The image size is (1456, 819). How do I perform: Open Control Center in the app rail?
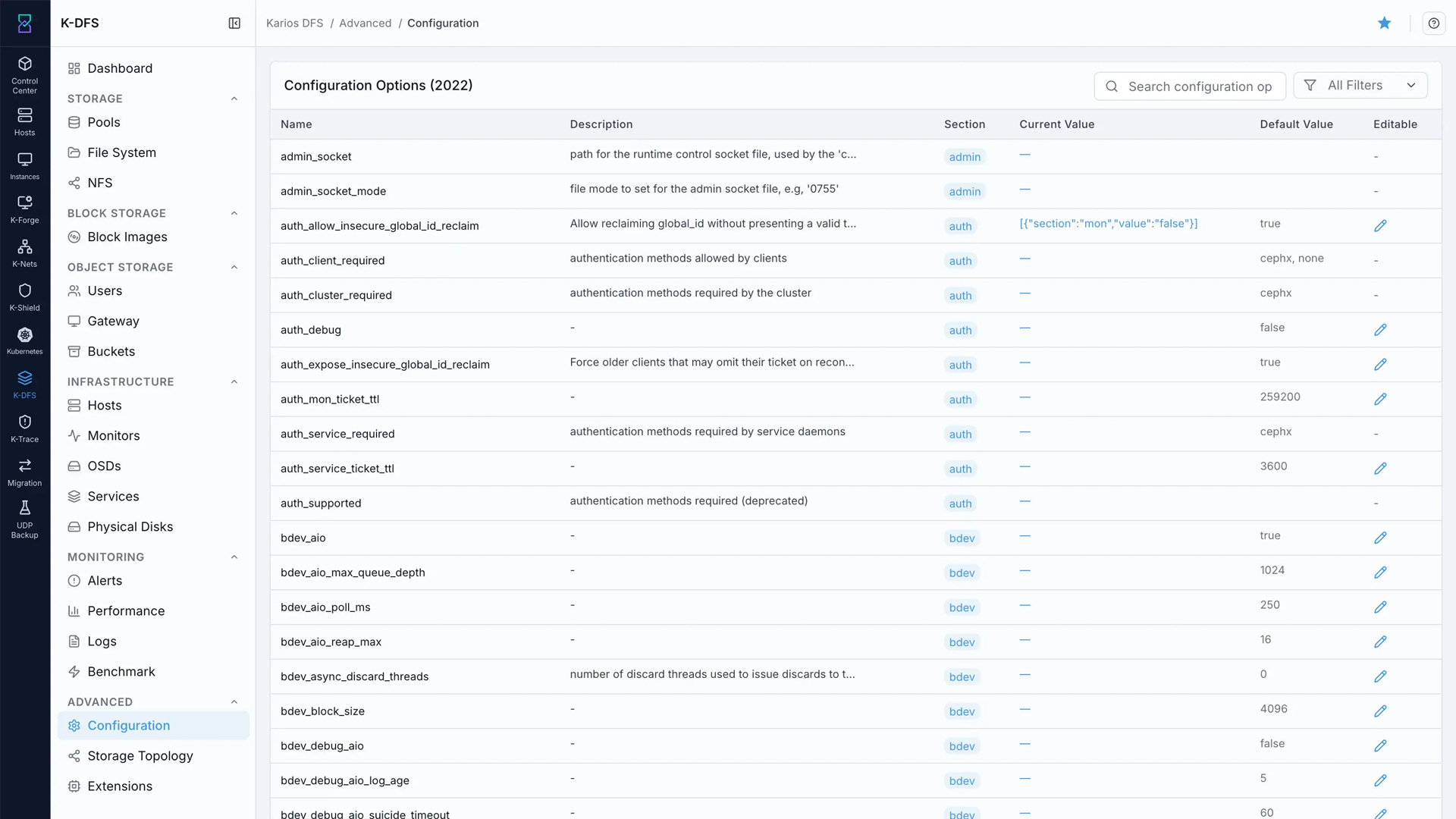24,74
